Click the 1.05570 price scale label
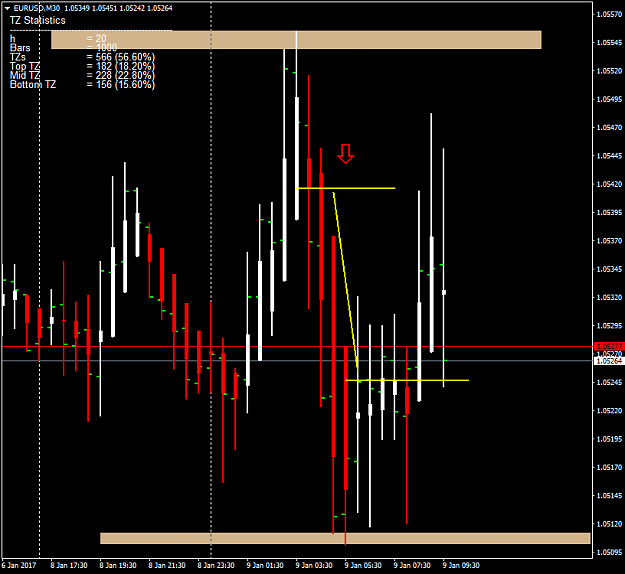Screen dimensions: 625x574 [609, 14]
